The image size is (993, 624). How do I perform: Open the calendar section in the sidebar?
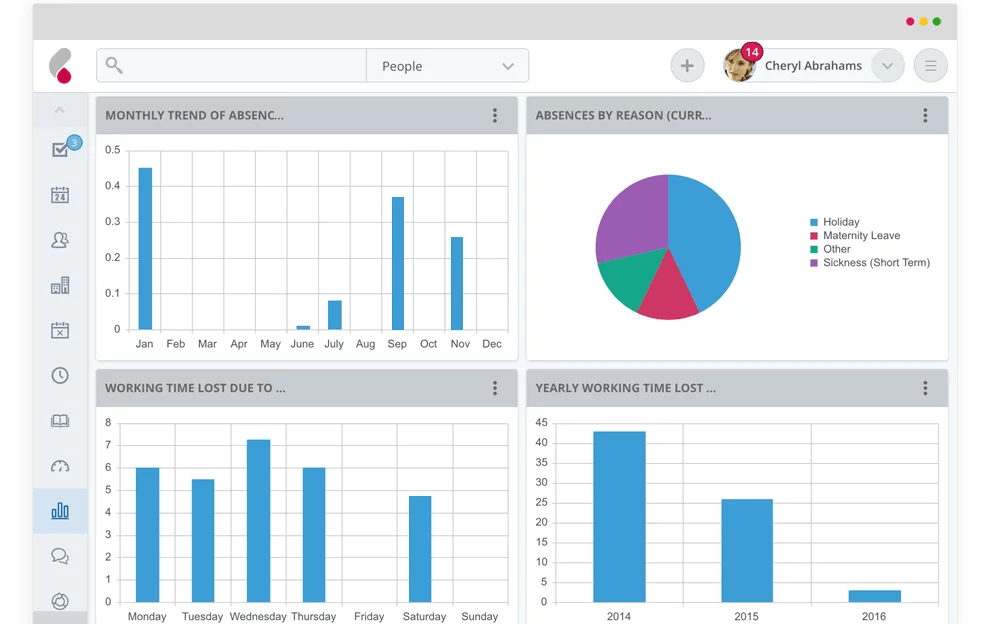(60, 194)
